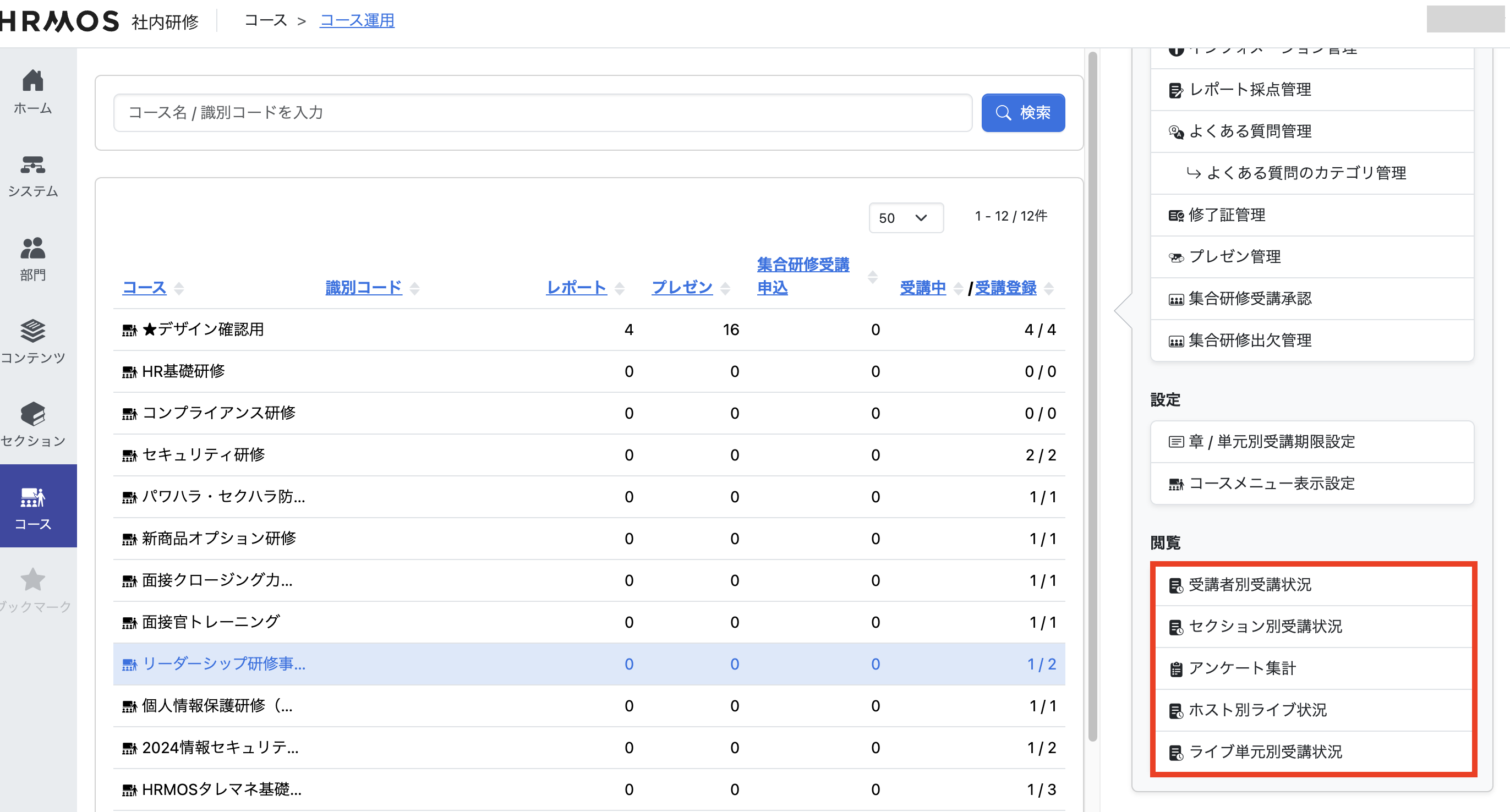Sort by プレゼン column arrows
Image resolution: width=1510 pixels, height=812 pixels.
pos(725,288)
